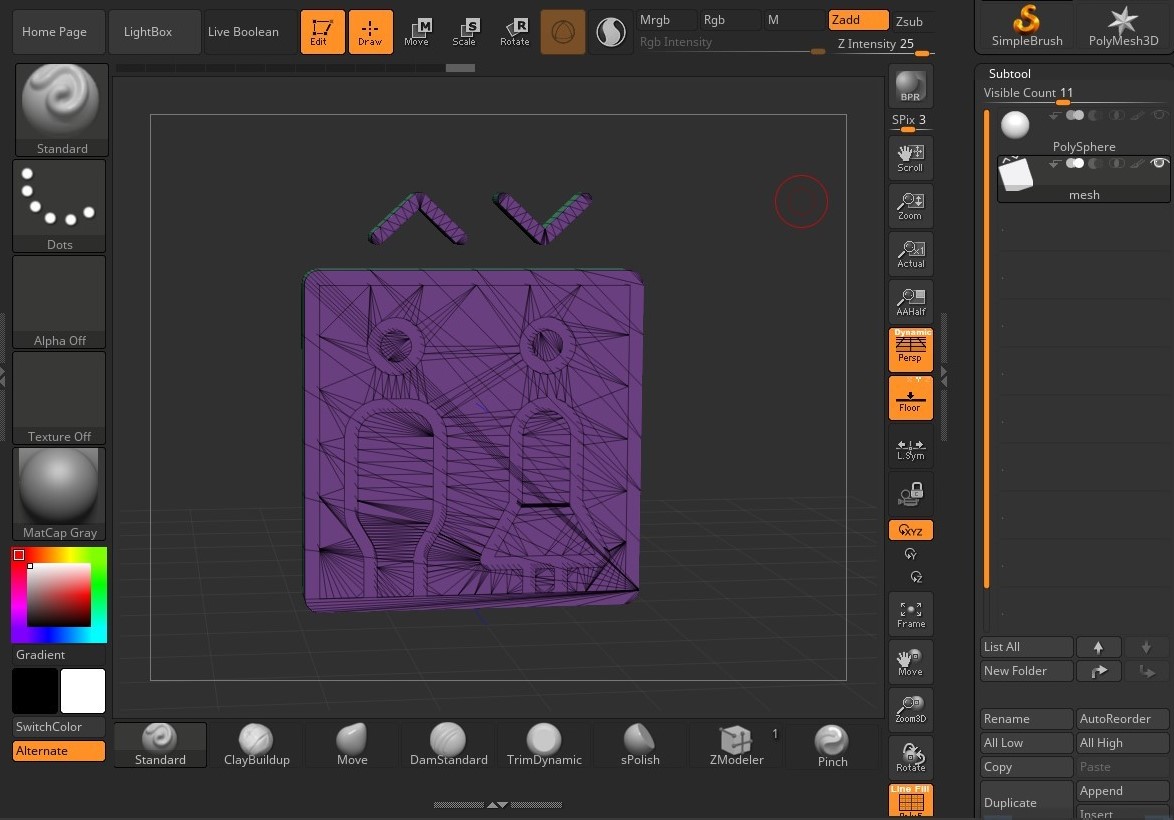Click the Z Intensity slider
Screen dimensions: 1174x820
click(883, 45)
